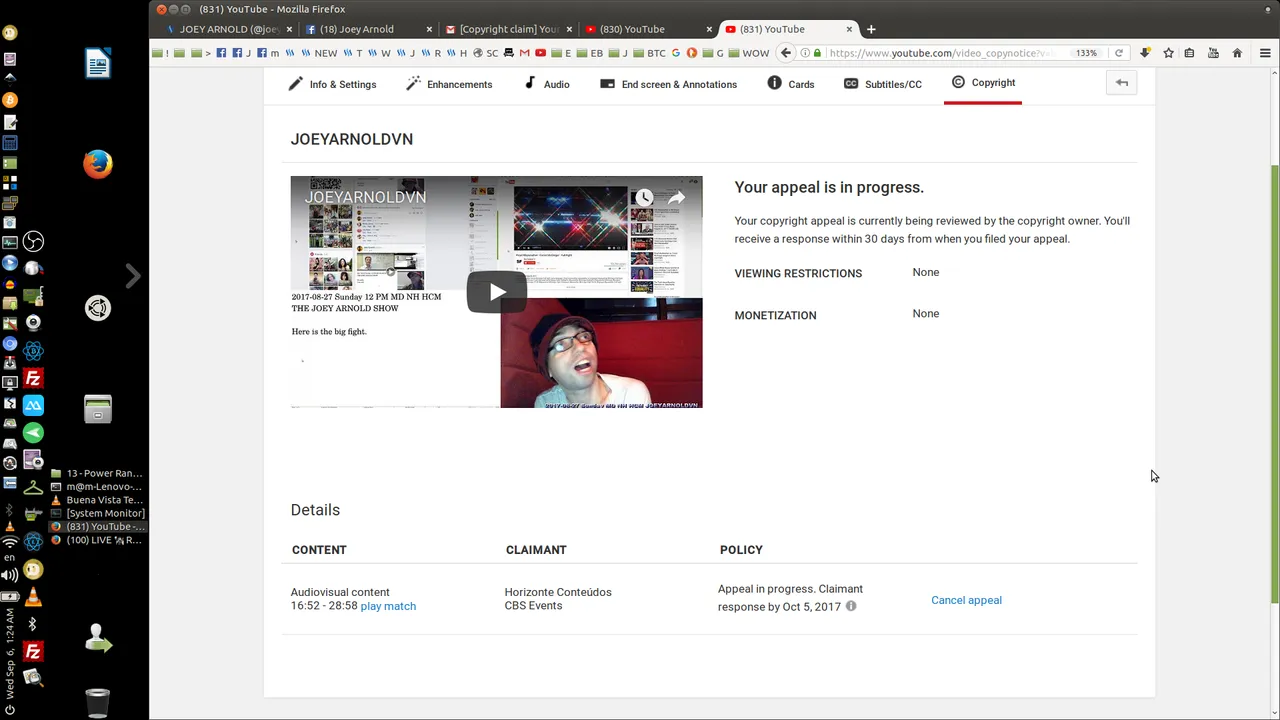Select '13 - Power Ran...' window in list
The height and width of the screenshot is (720, 1280).
96,473
